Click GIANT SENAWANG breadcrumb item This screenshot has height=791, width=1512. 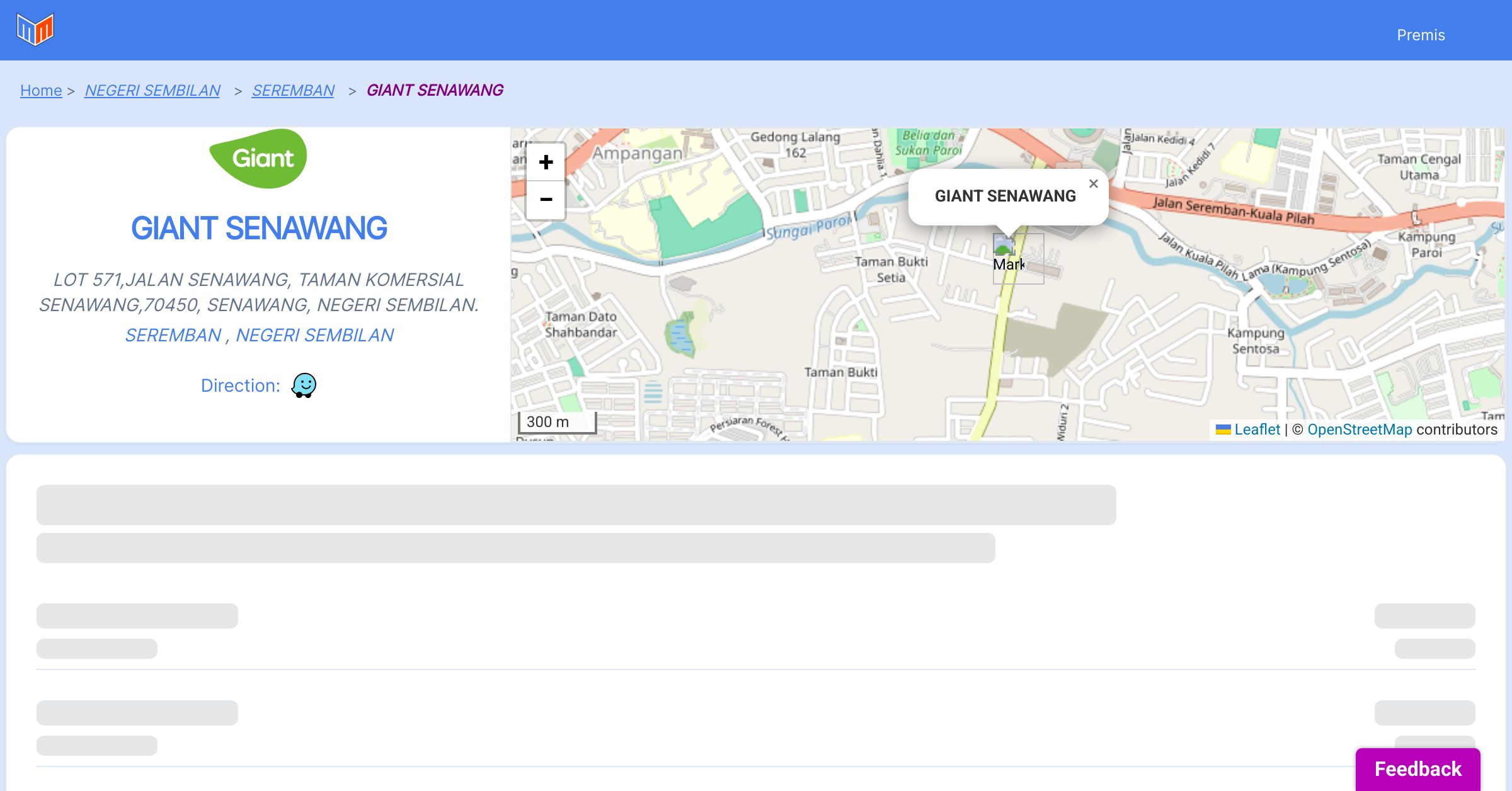pyautogui.click(x=435, y=91)
